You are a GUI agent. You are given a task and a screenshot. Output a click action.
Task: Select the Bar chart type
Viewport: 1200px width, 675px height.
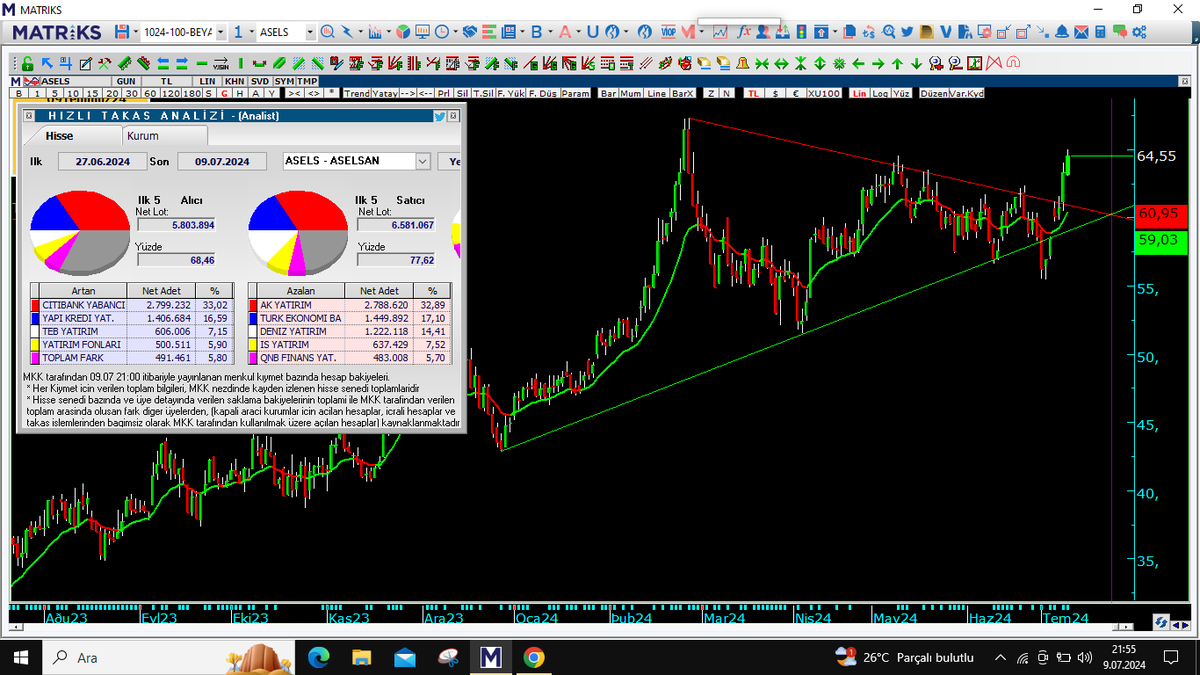tap(609, 93)
